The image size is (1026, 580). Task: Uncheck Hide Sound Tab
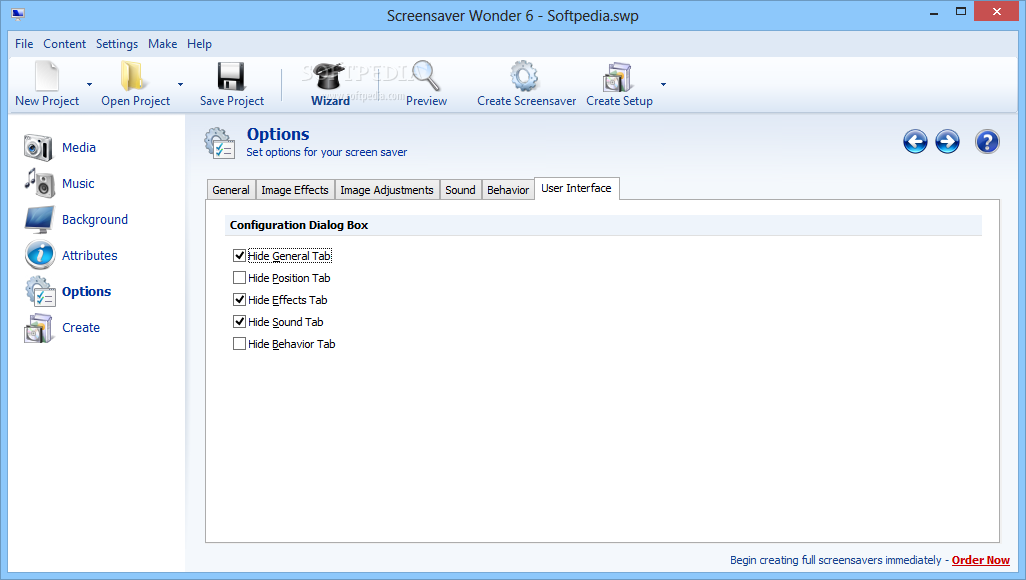pos(239,321)
